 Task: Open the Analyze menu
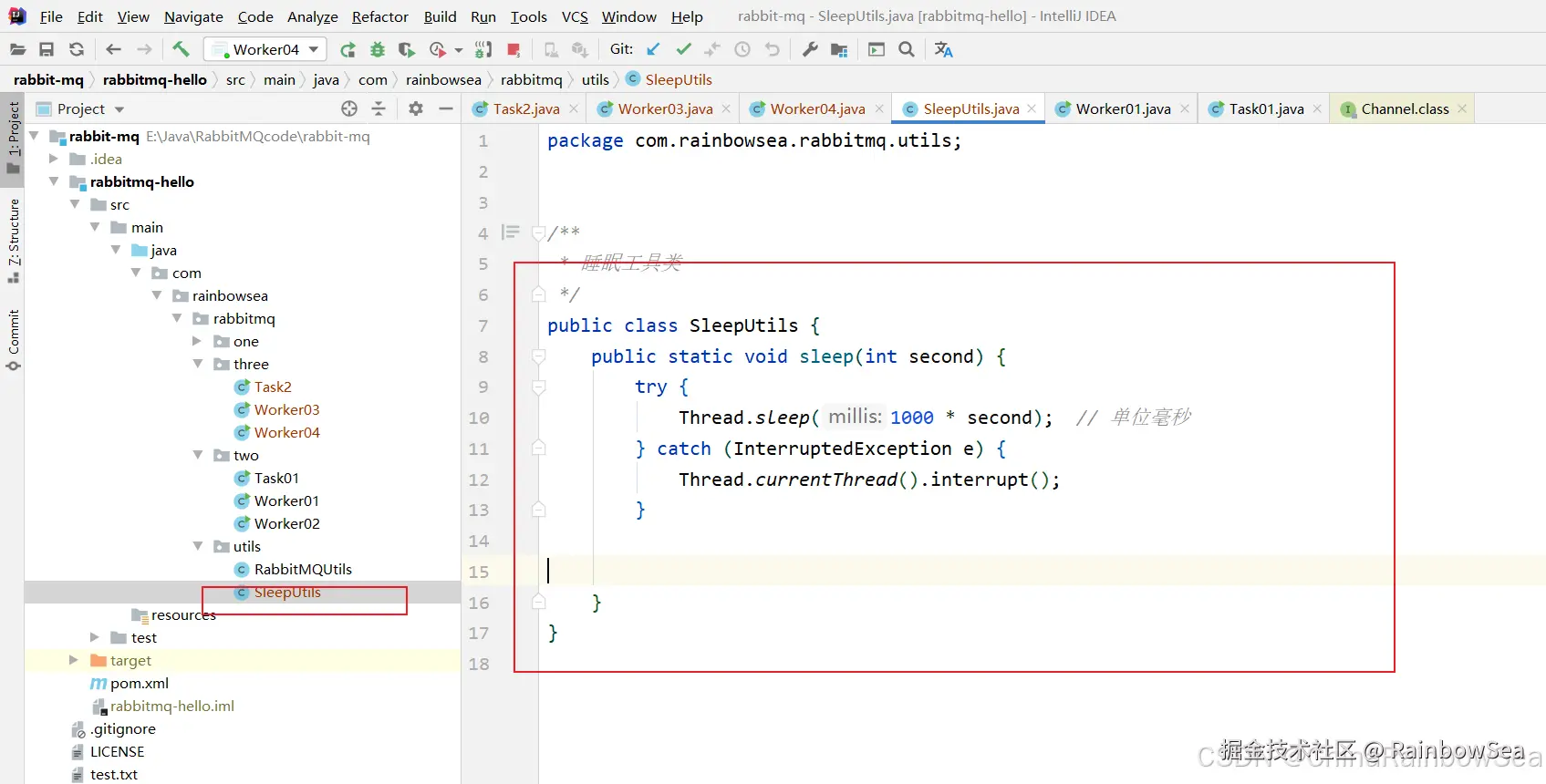313,16
